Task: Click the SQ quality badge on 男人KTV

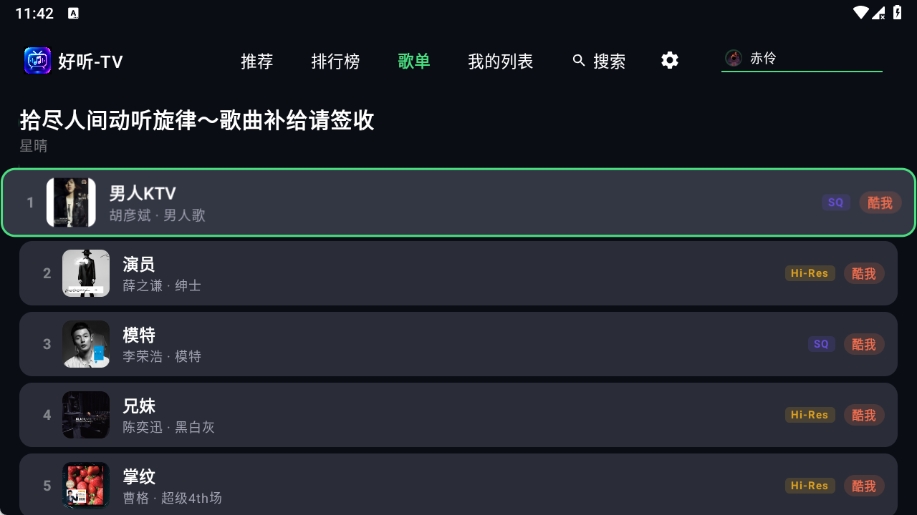Action: coord(836,202)
